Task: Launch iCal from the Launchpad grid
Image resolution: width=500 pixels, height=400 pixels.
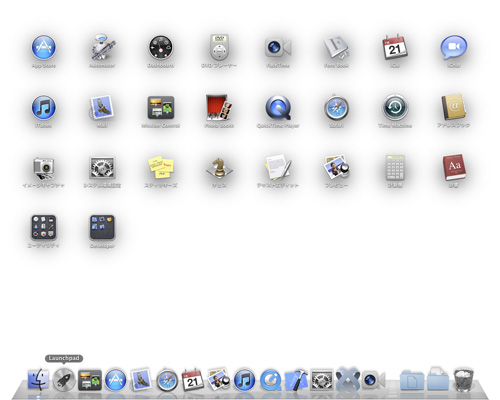Action: pos(395,47)
